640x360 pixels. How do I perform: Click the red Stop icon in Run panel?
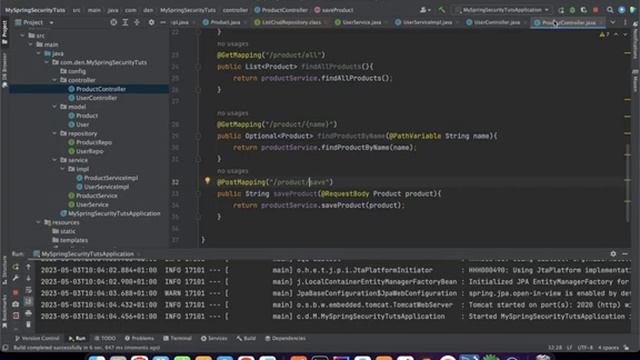click(x=16, y=292)
